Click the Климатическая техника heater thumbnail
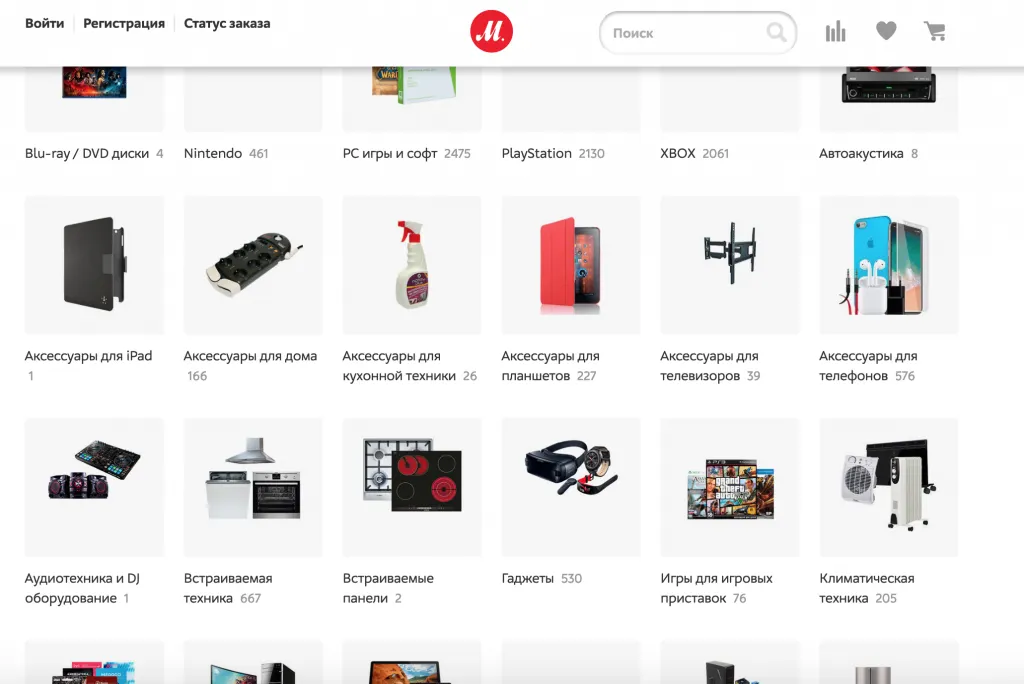 pyautogui.click(x=889, y=486)
